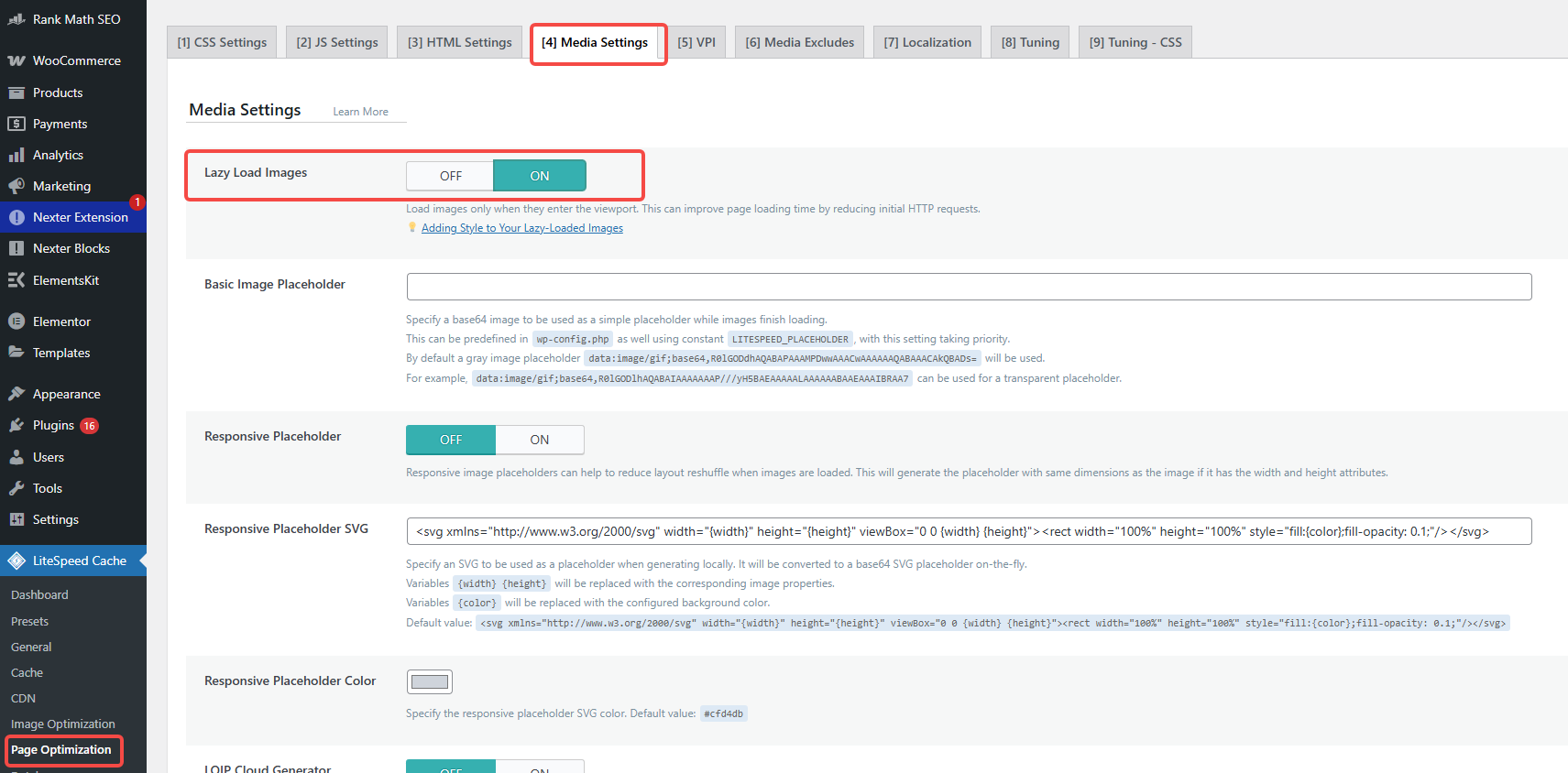The image size is (1568, 773).
Task: Click the WooCommerce icon in sidebar
Action: (x=16, y=60)
